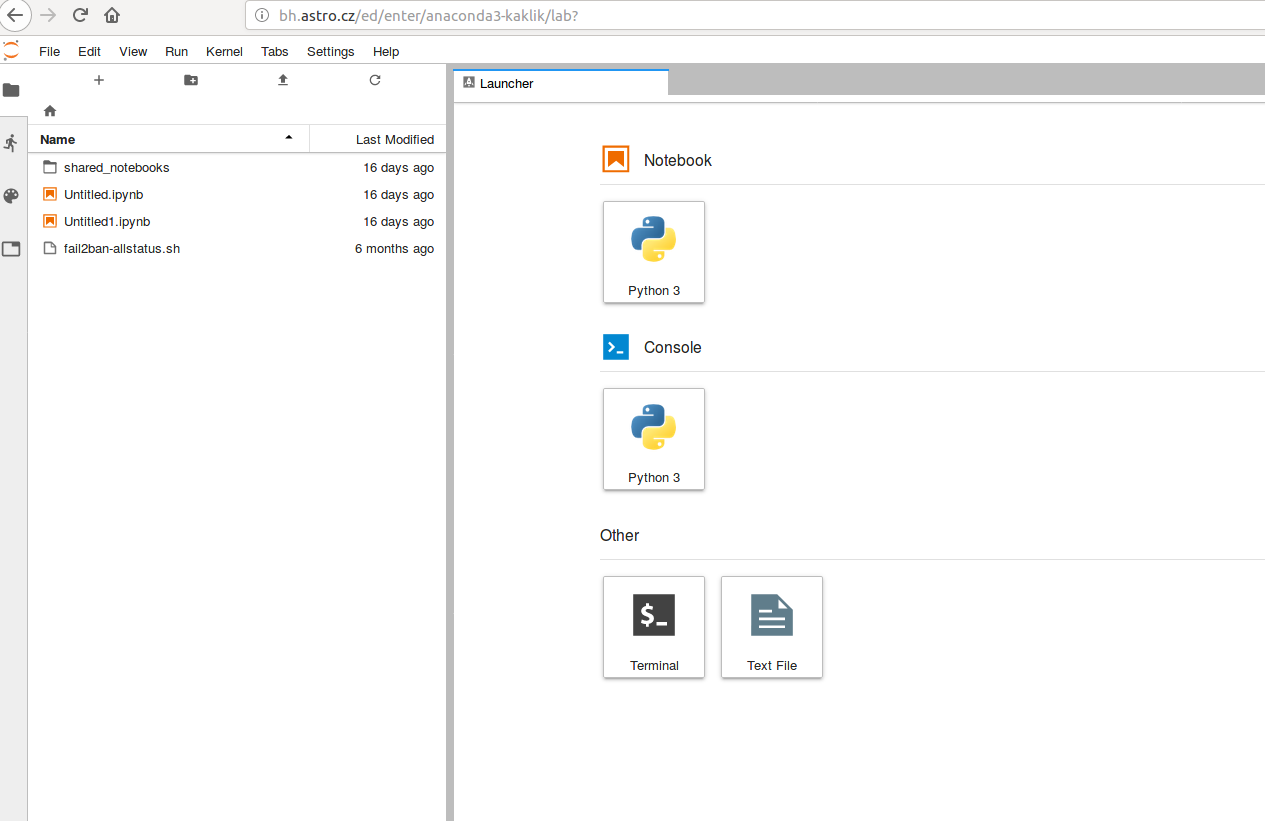Sort files by Last Modified column

(x=378, y=140)
